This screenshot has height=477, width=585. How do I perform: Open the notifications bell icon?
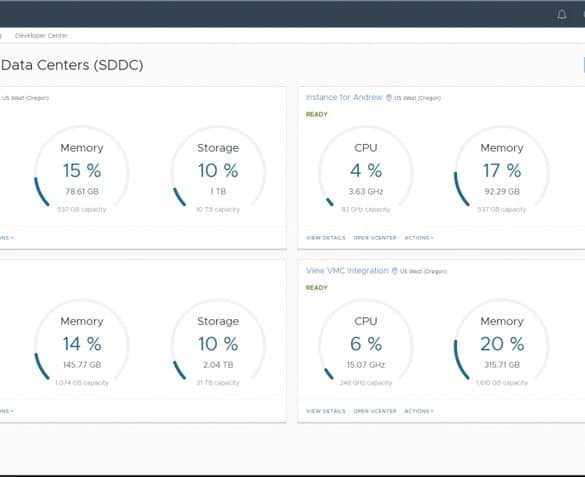pyautogui.click(x=562, y=15)
